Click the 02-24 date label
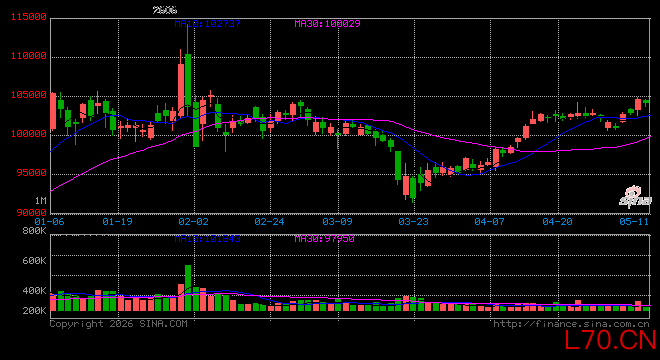The height and width of the screenshot is (360, 660). click(269, 222)
